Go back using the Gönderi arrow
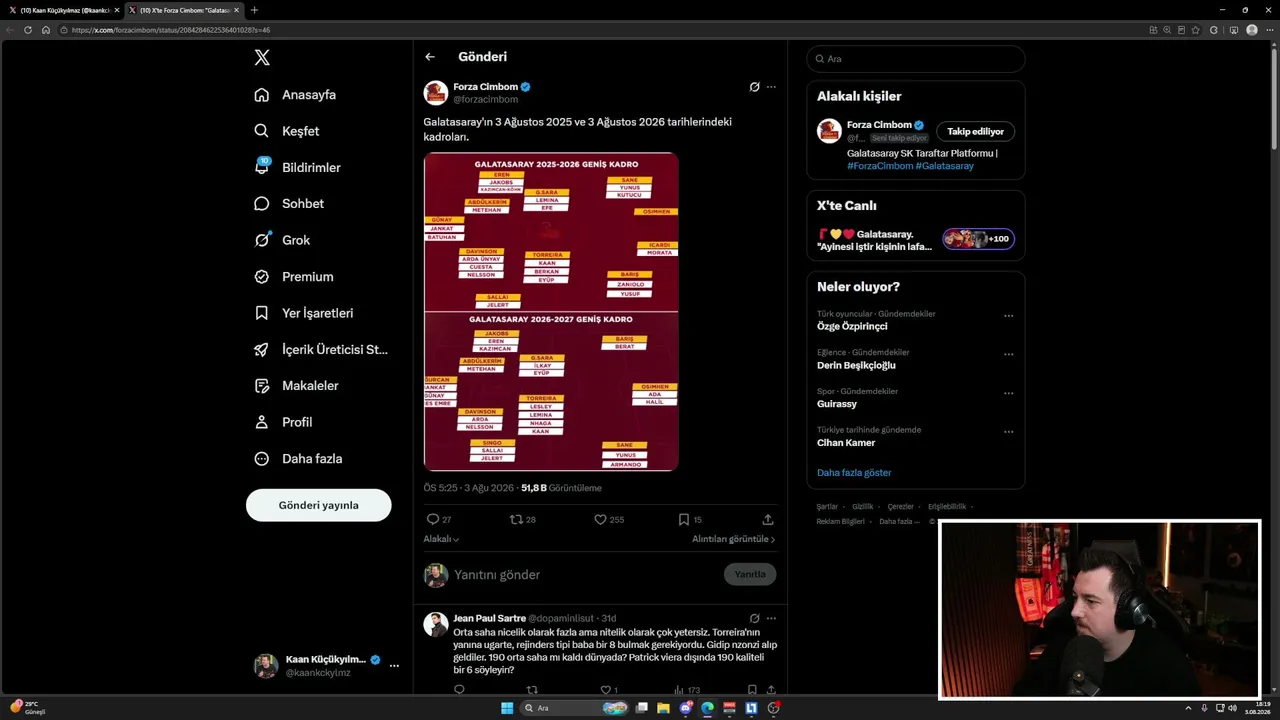 (x=430, y=57)
